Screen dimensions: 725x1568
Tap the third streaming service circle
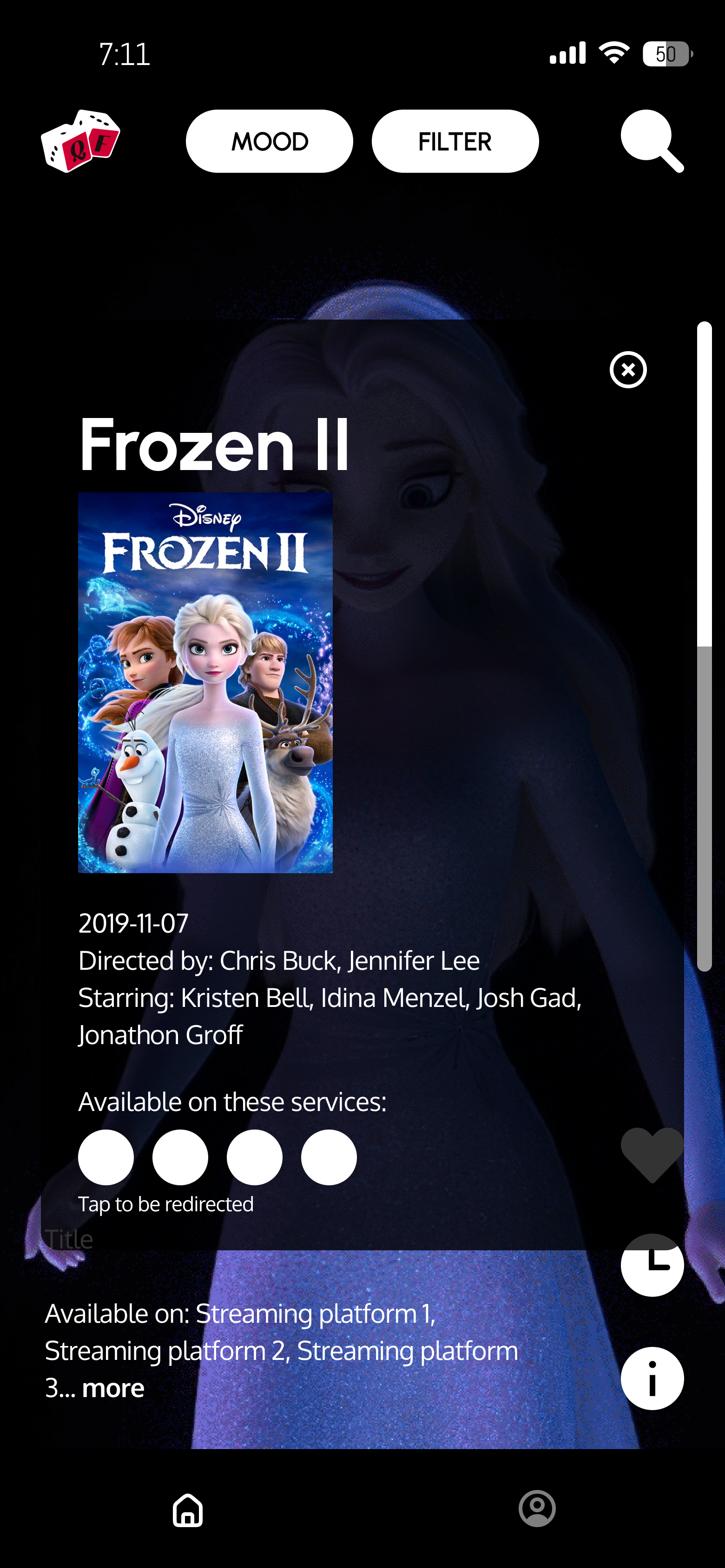point(255,1157)
